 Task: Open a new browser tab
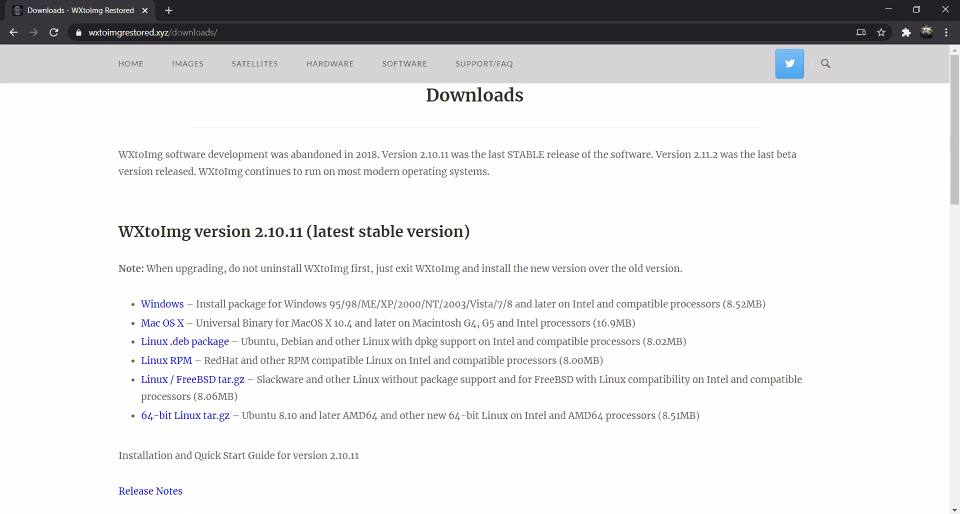click(168, 10)
